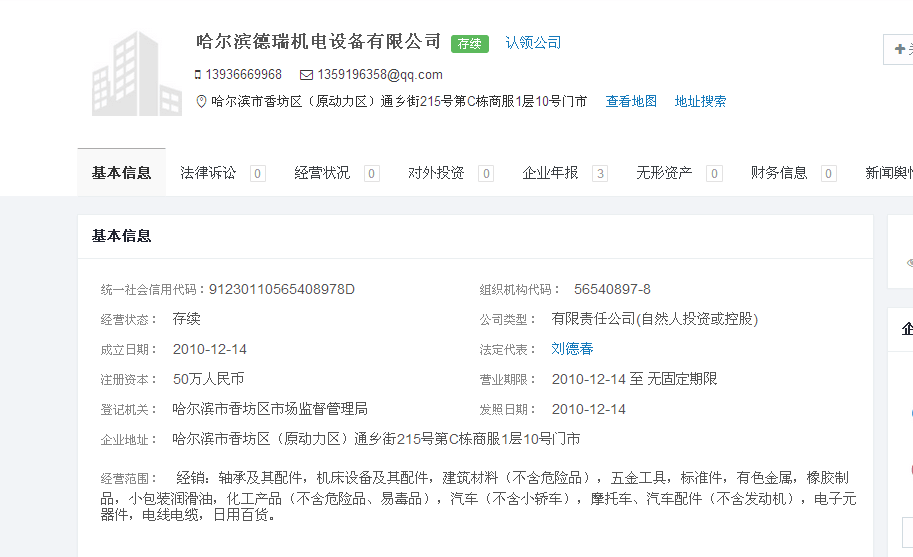
Task: Click the company building logo placeholder
Action: pos(124,75)
